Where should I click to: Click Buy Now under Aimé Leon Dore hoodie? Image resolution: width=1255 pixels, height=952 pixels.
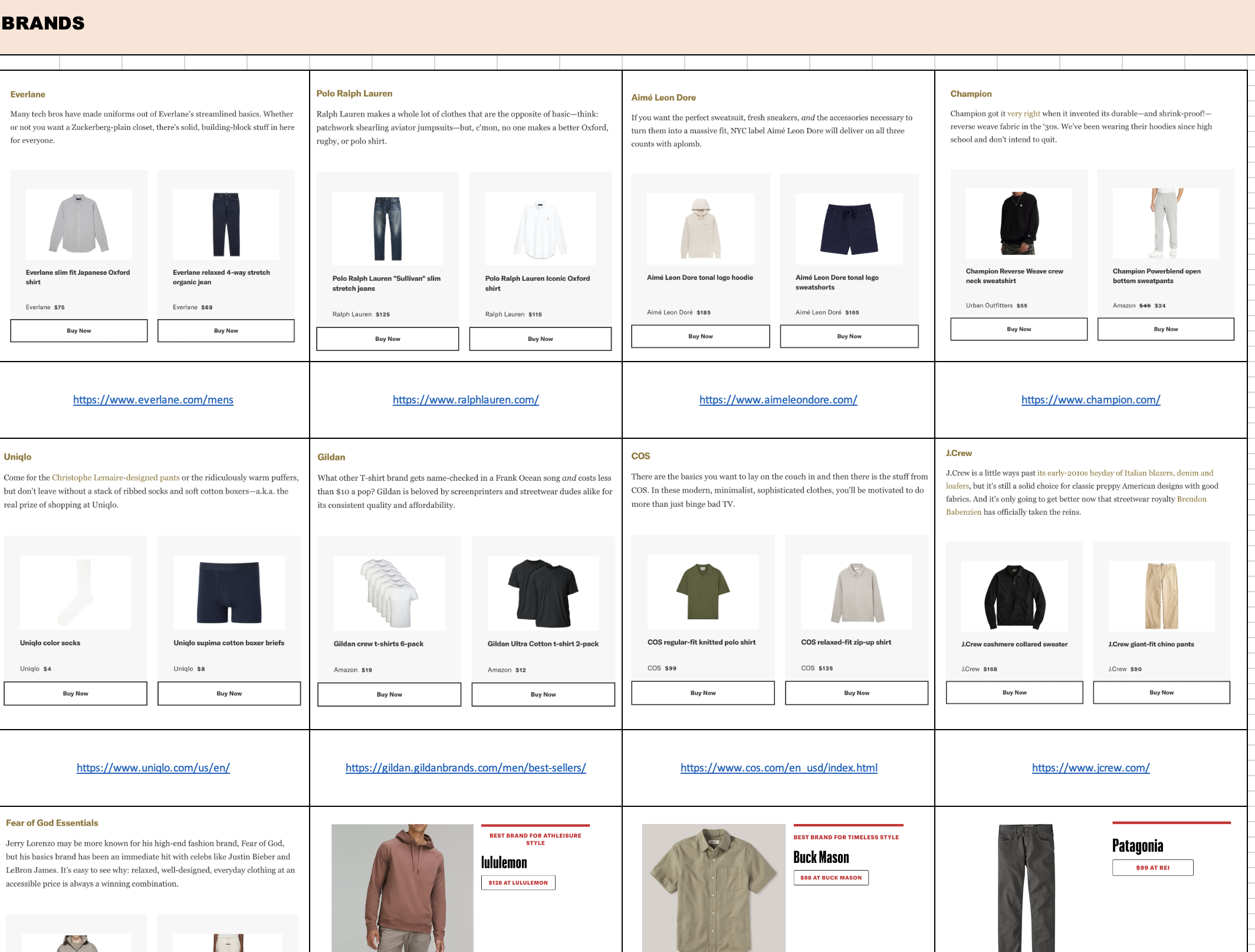point(701,336)
